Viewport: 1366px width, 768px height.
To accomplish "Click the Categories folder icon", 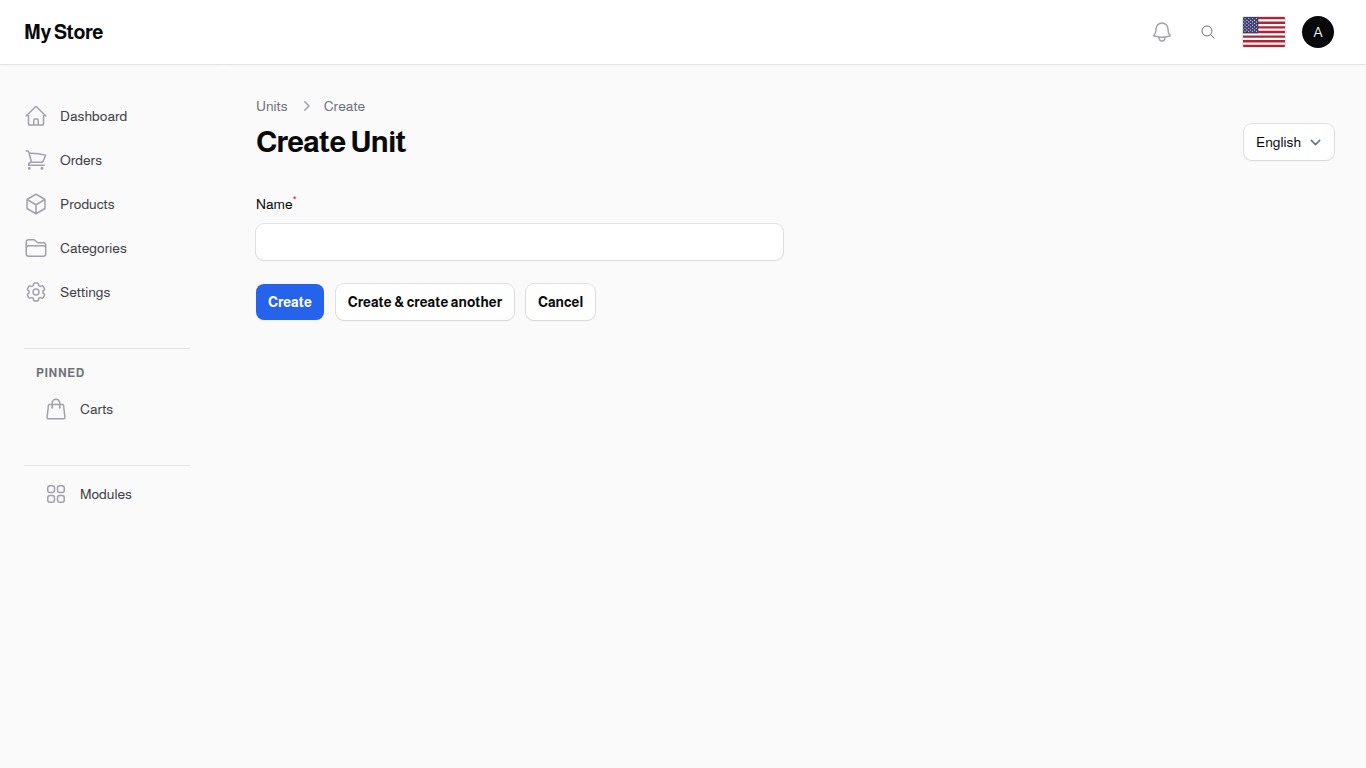I will pyautogui.click(x=36, y=248).
